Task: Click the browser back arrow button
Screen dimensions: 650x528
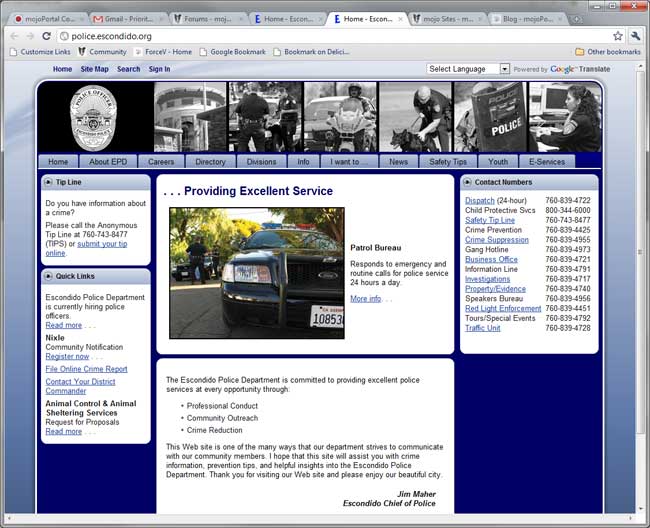Action: tap(15, 36)
